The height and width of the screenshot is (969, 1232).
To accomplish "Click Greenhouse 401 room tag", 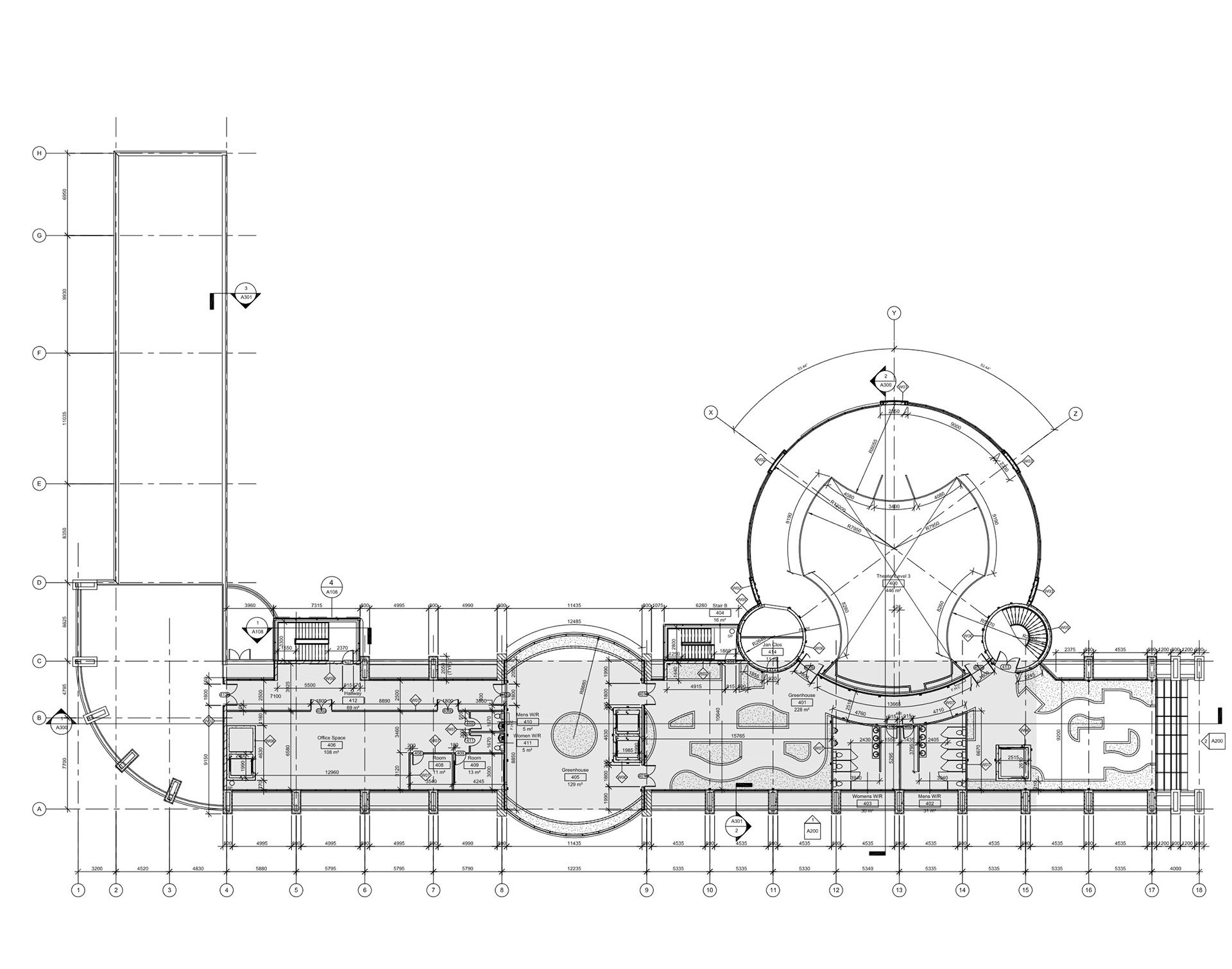I will tap(801, 702).
